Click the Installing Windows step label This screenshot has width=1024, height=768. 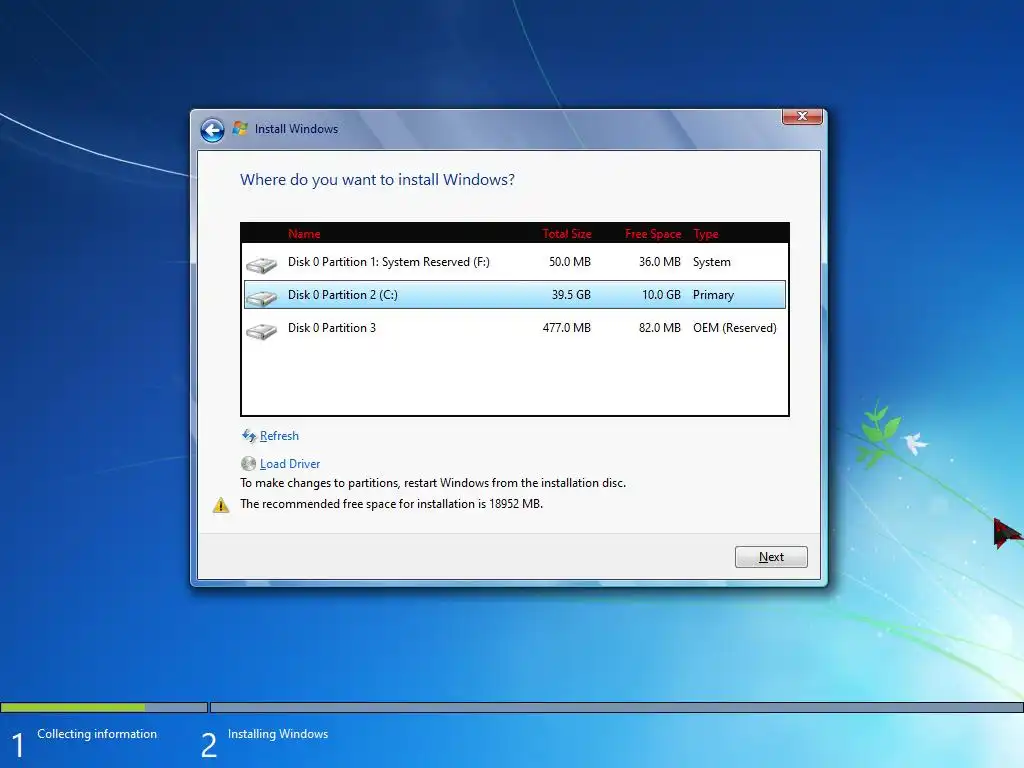(x=278, y=734)
